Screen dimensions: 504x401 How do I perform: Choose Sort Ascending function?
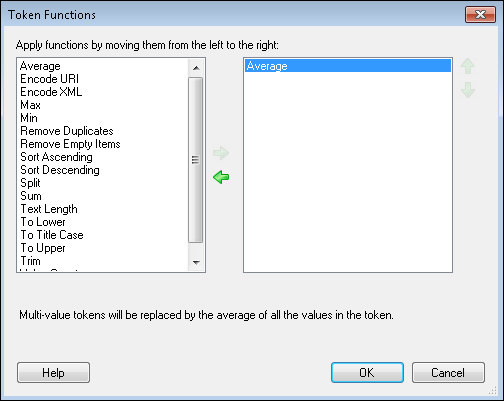coord(56,157)
